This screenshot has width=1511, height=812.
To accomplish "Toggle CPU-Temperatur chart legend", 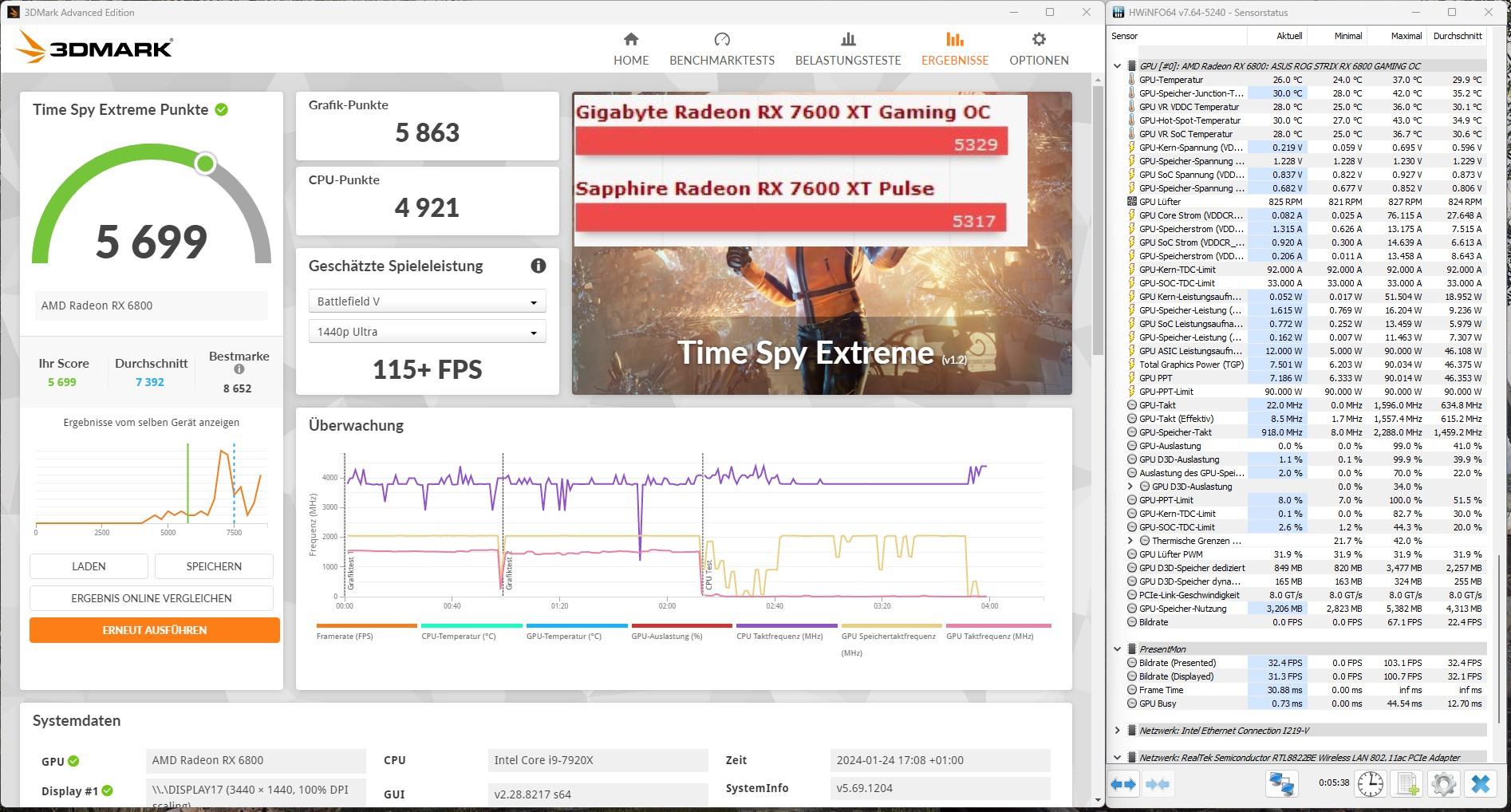I will click(471, 632).
